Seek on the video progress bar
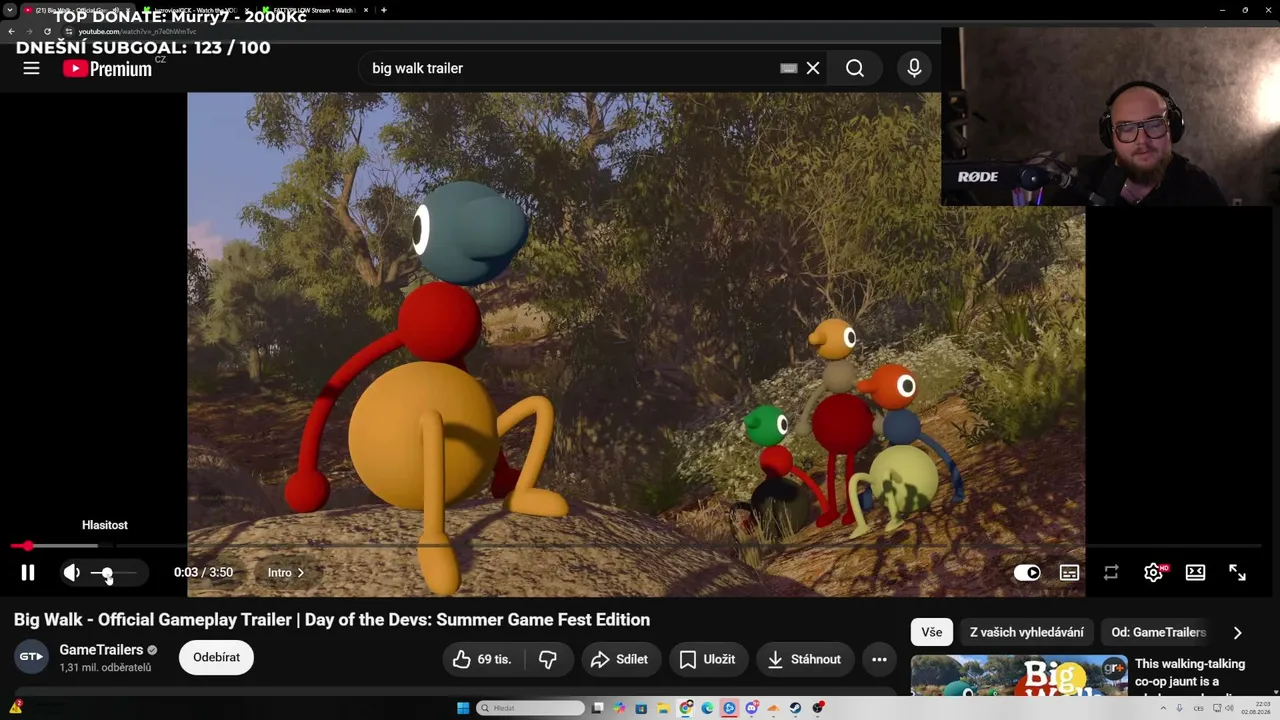Screen dimensions: 1280x720 [x=636, y=546]
